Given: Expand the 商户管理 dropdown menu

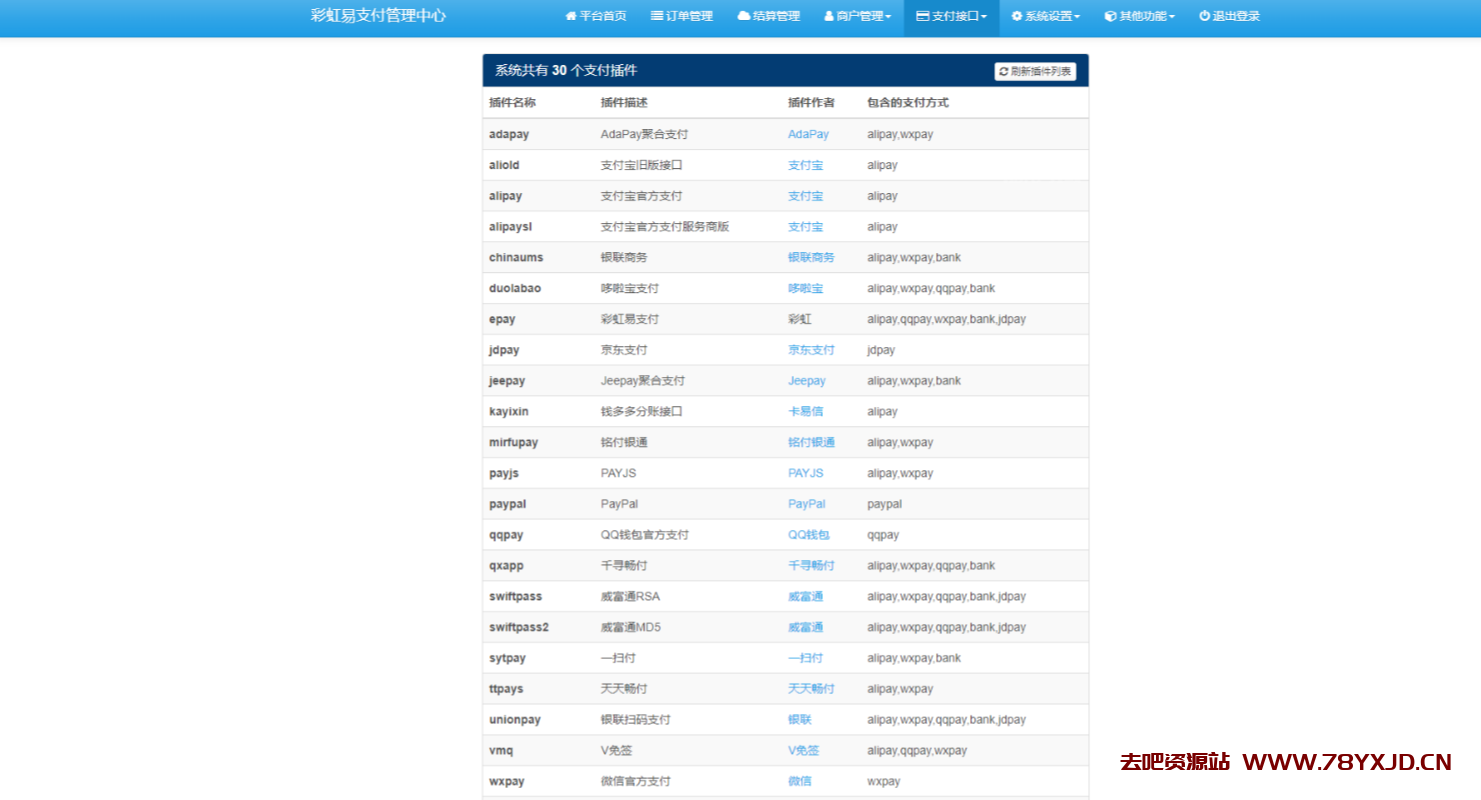Looking at the screenshot, I should point(857,17).
